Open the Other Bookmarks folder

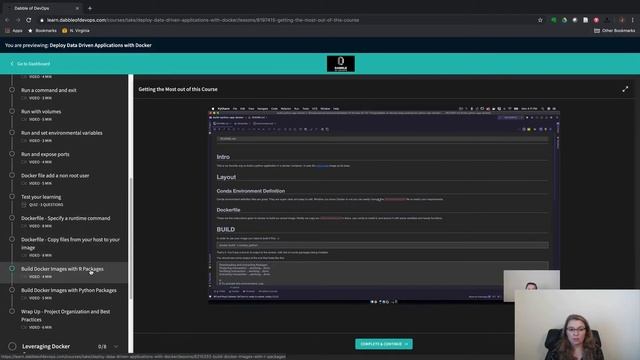pos(614,31)
